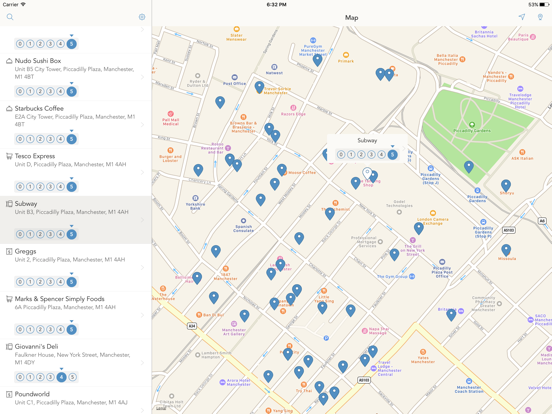Open Giovanni's Deli details chevron
The height and width of the screenshot is (414, 552).
tap(143, 363)
